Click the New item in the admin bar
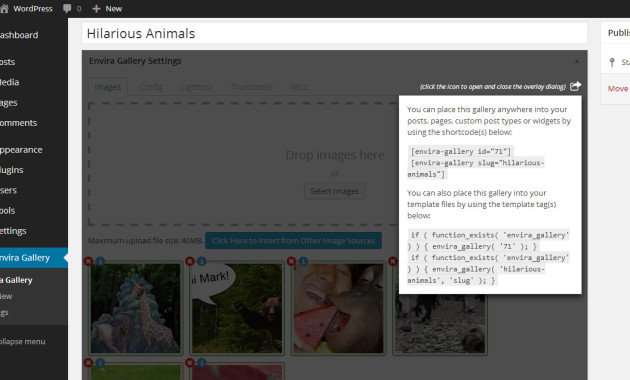630x380 pixels. tap(107, 8)
